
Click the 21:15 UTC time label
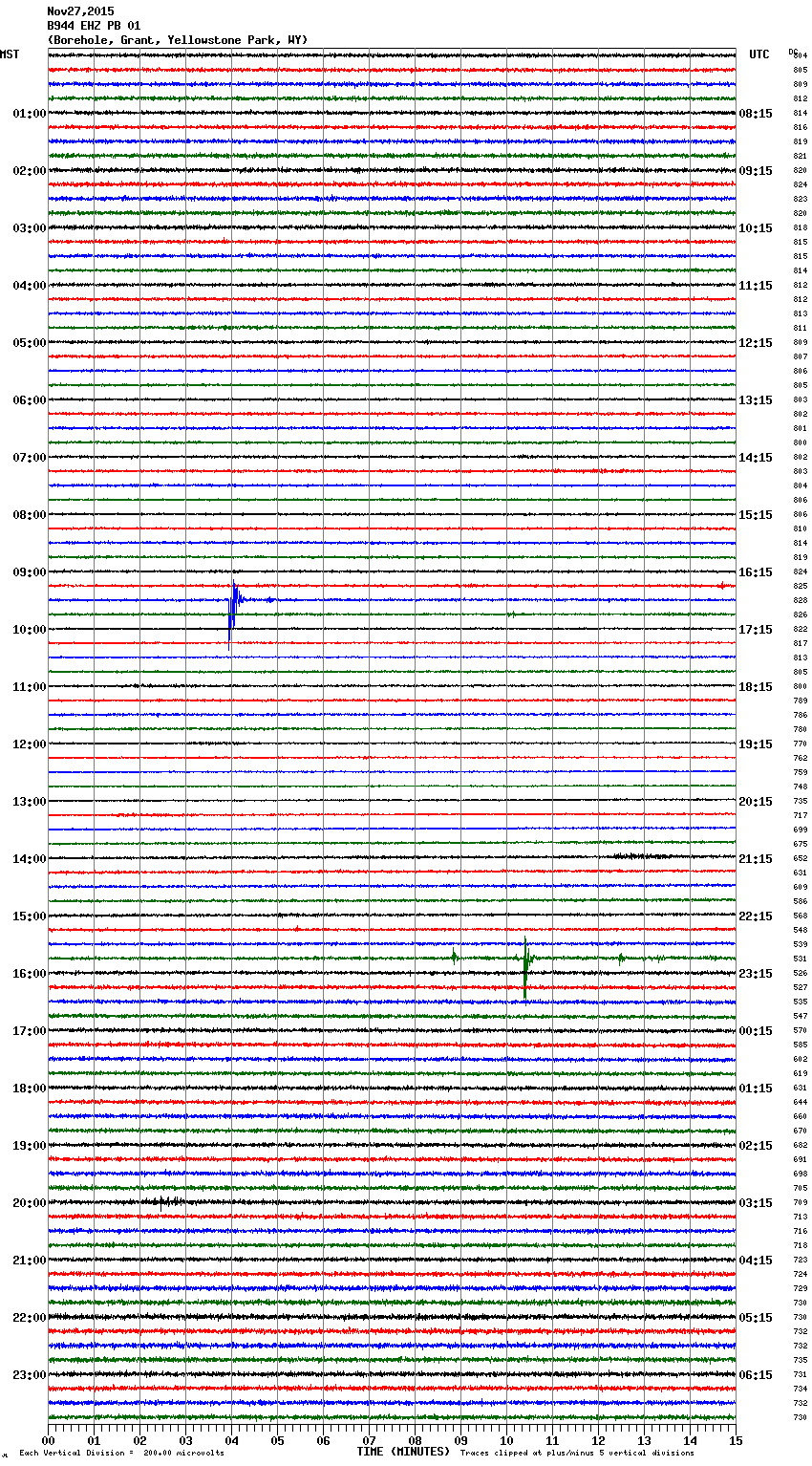click(x=756, y=859)
